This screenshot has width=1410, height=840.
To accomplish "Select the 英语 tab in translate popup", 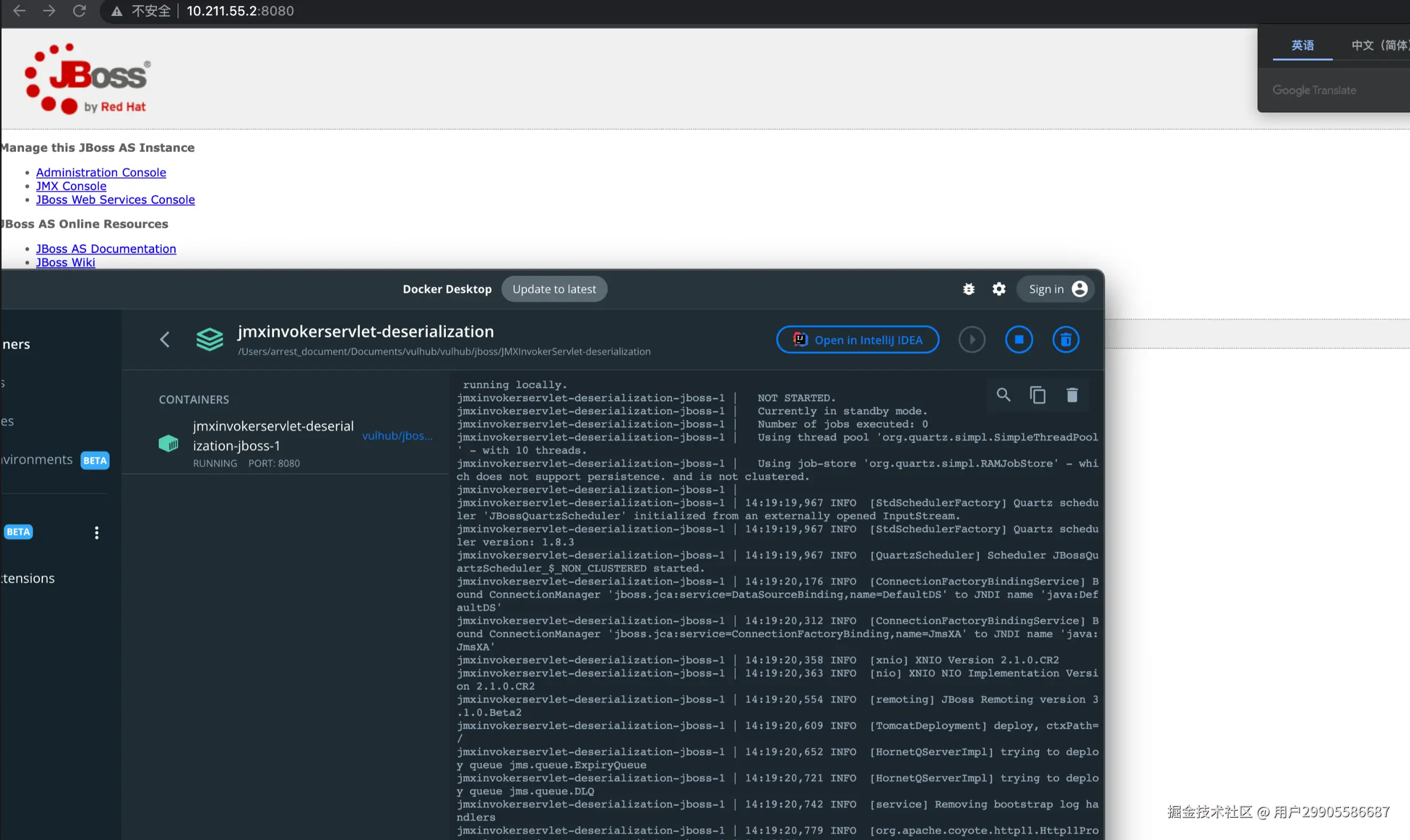I will point(1303,45).
